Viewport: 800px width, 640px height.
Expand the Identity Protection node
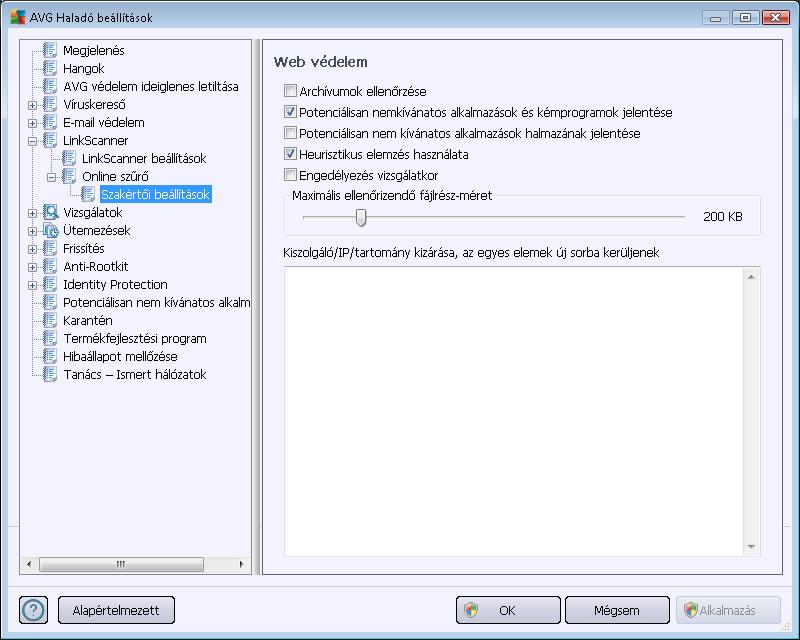33,285
